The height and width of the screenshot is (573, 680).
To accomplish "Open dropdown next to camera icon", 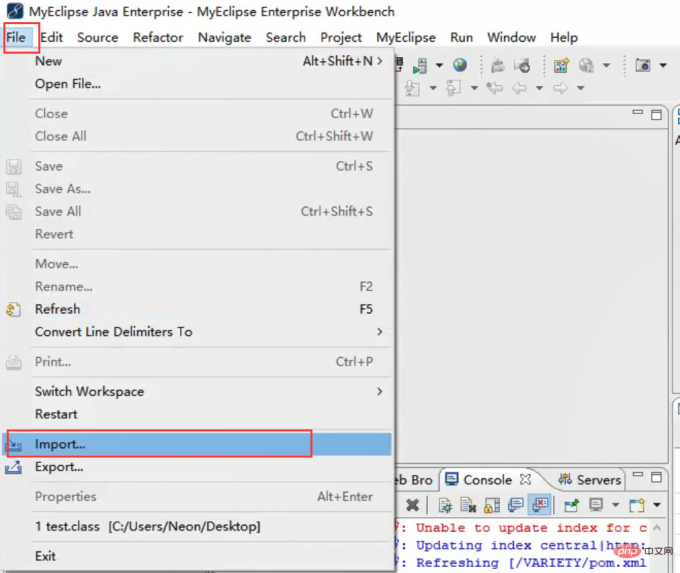I will 663,65.
